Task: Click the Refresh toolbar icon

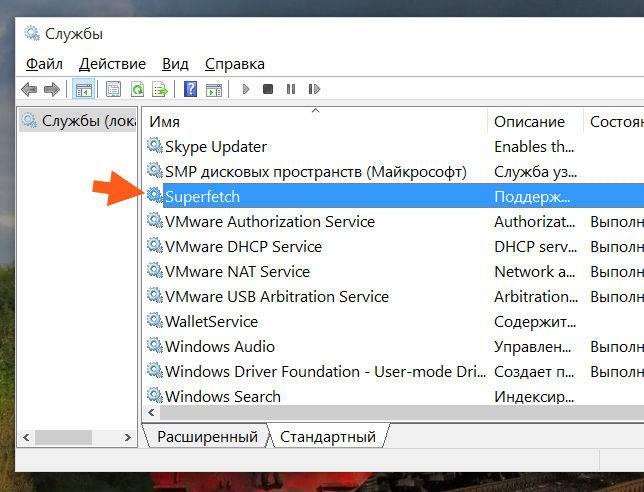Action: [x=137, y=89]
